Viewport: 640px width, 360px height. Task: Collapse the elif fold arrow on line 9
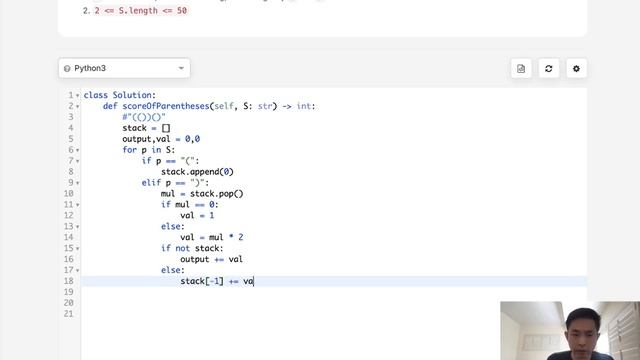(x=78, y=183)
